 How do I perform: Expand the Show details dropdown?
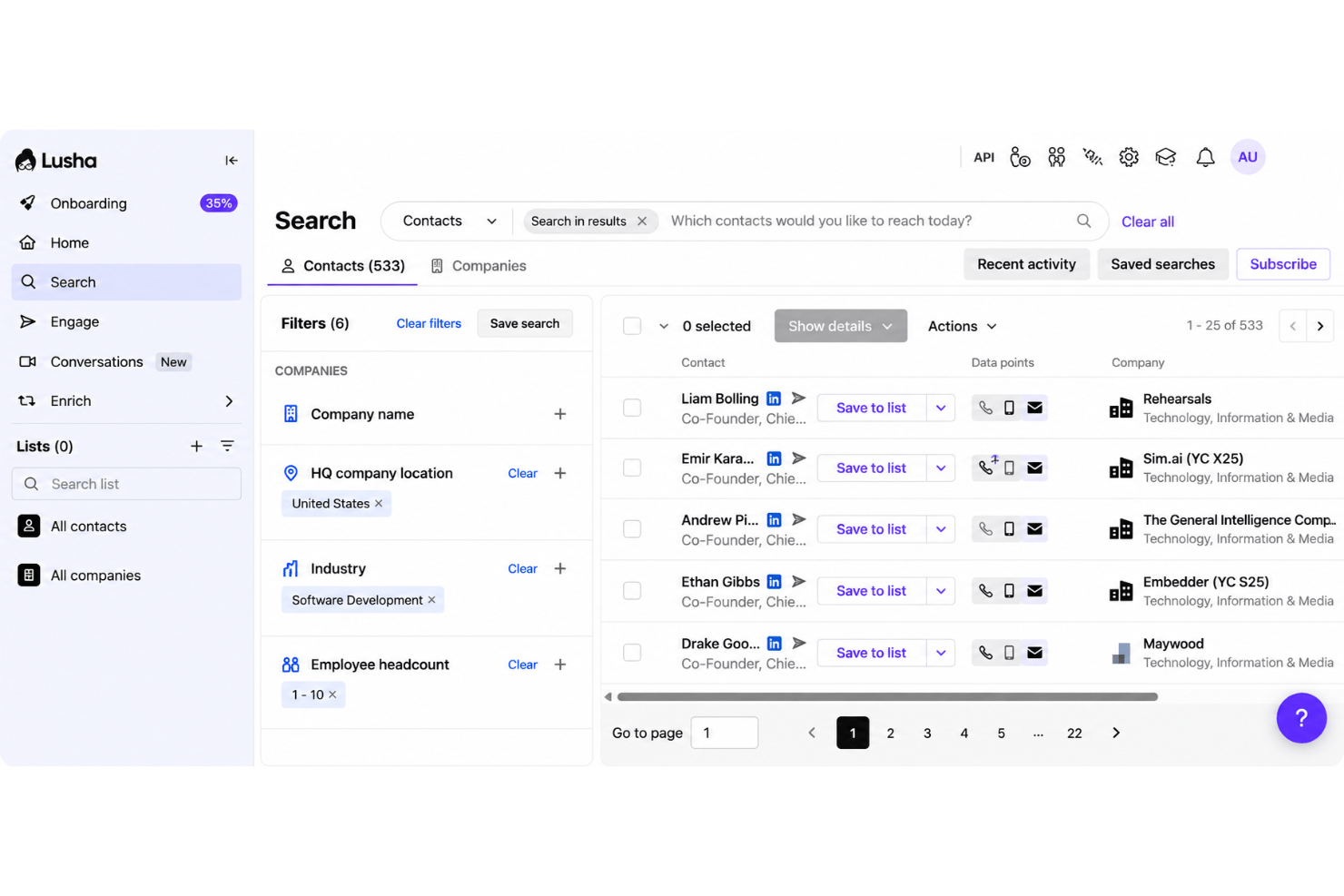point(840,326)
